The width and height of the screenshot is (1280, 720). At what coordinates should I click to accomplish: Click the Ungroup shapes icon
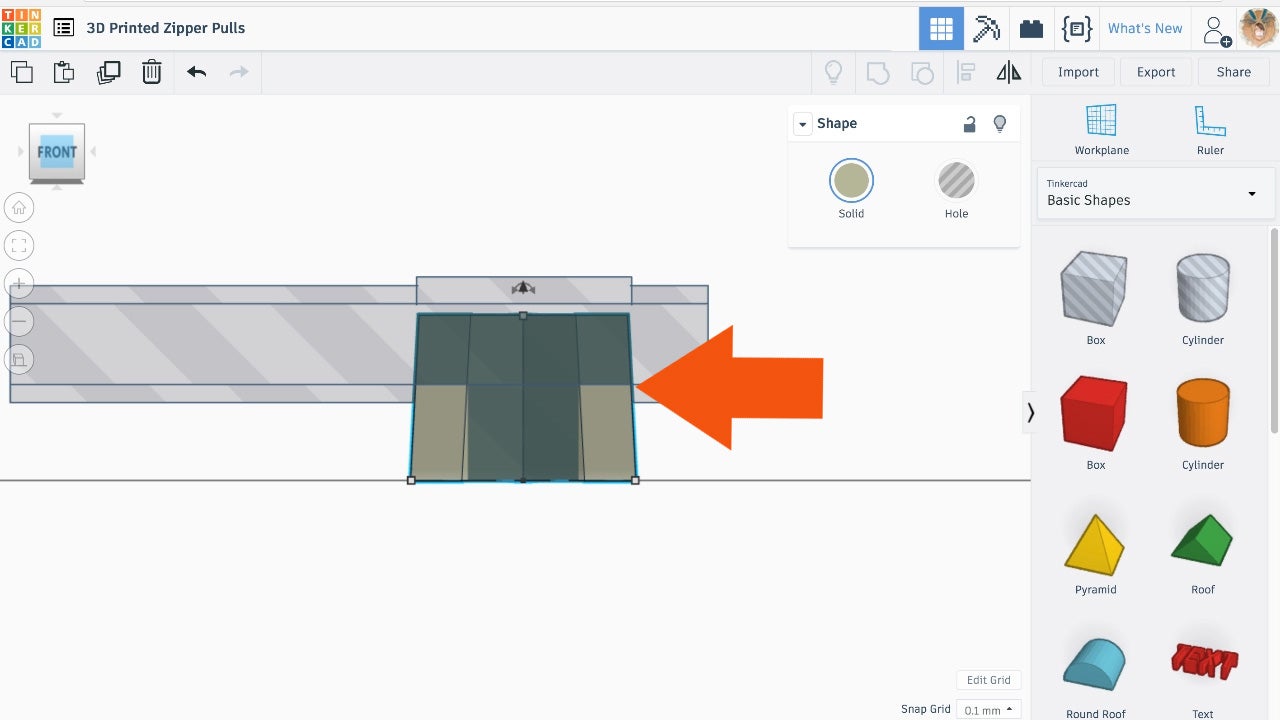(x=922, y=72)
